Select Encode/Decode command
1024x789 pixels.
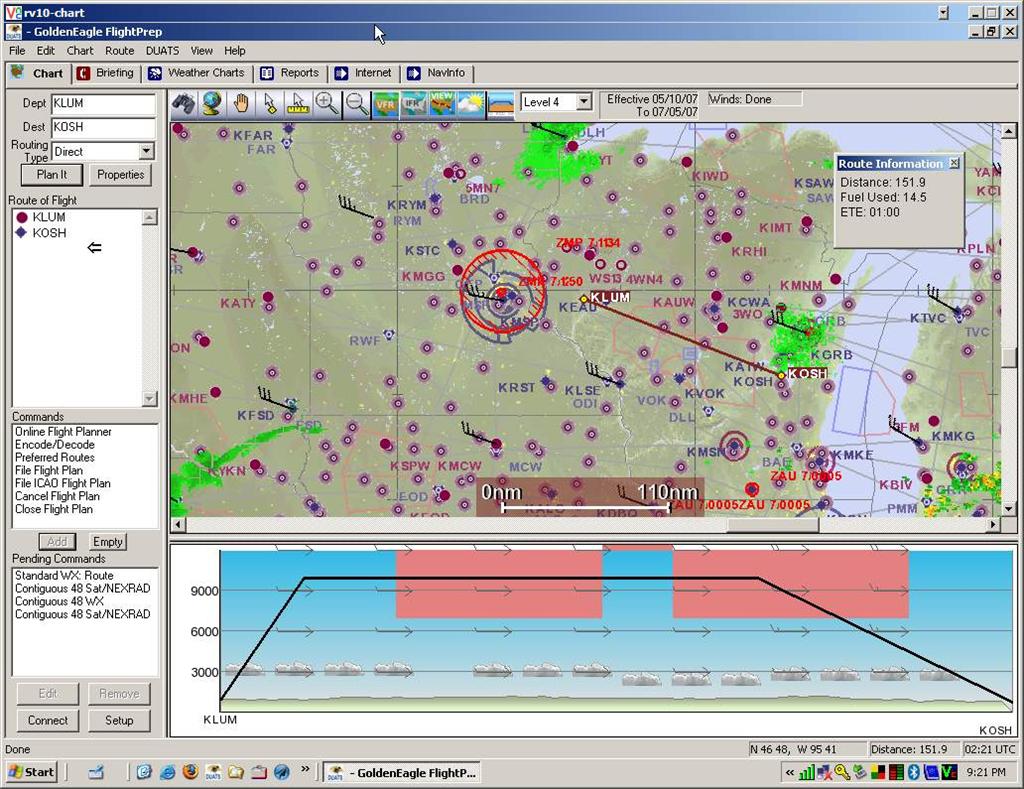tap(55, 445)
